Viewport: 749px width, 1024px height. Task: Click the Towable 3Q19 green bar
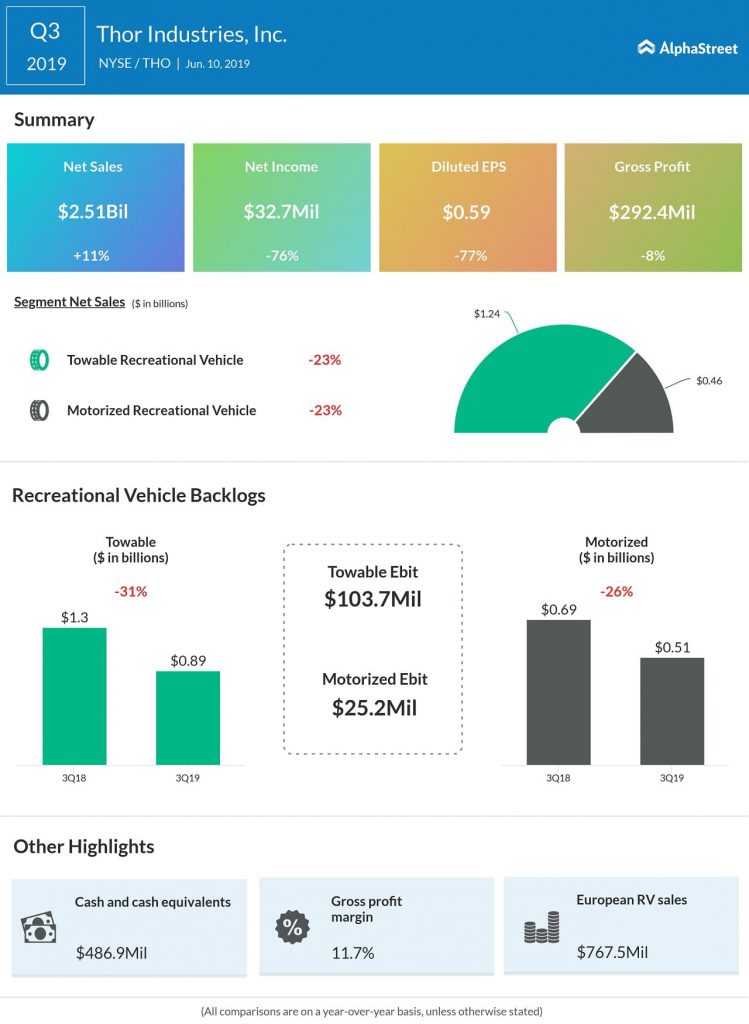pos(188,718)
